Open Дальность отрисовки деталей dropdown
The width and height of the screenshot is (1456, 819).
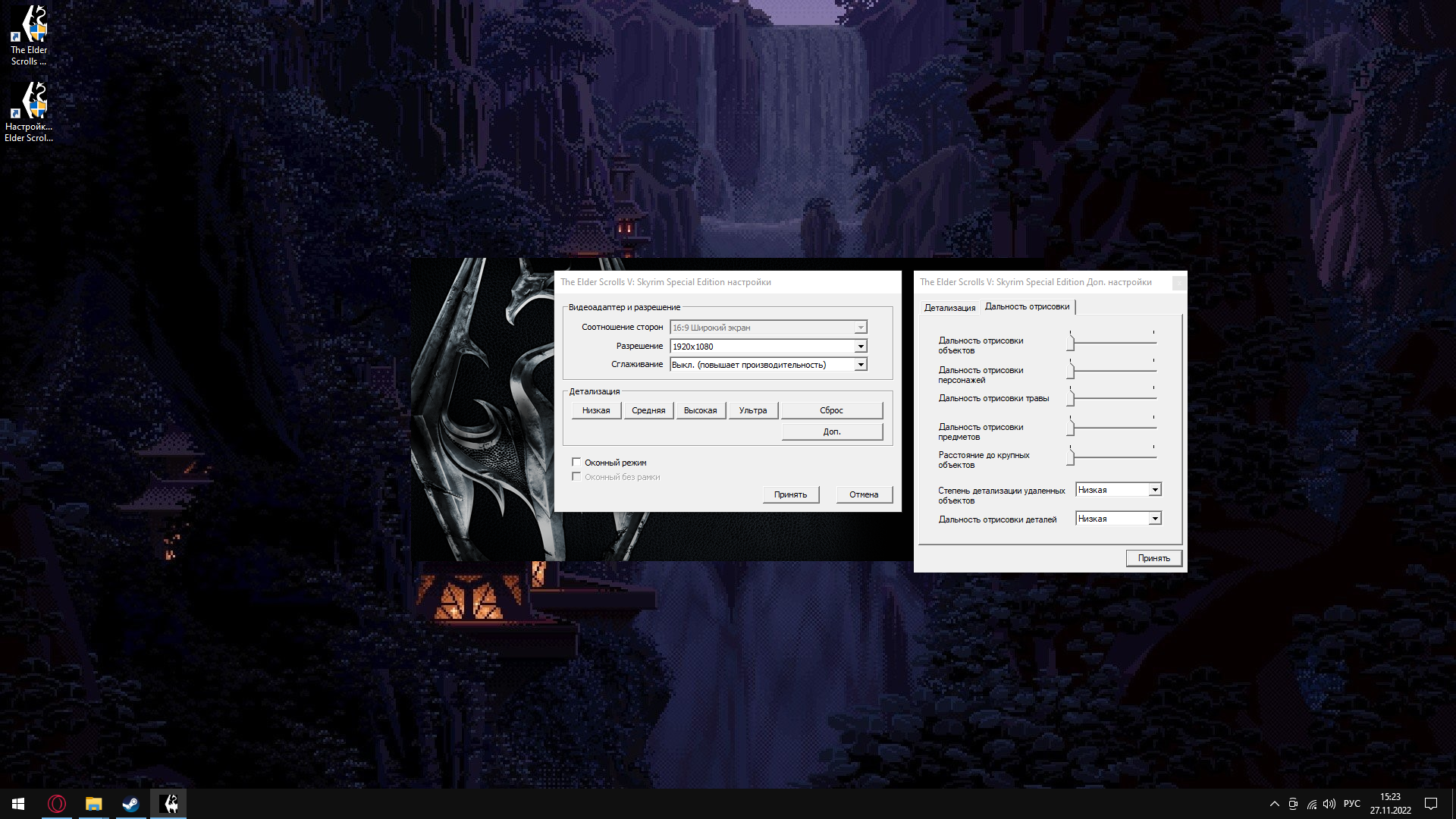[1119, 519]
